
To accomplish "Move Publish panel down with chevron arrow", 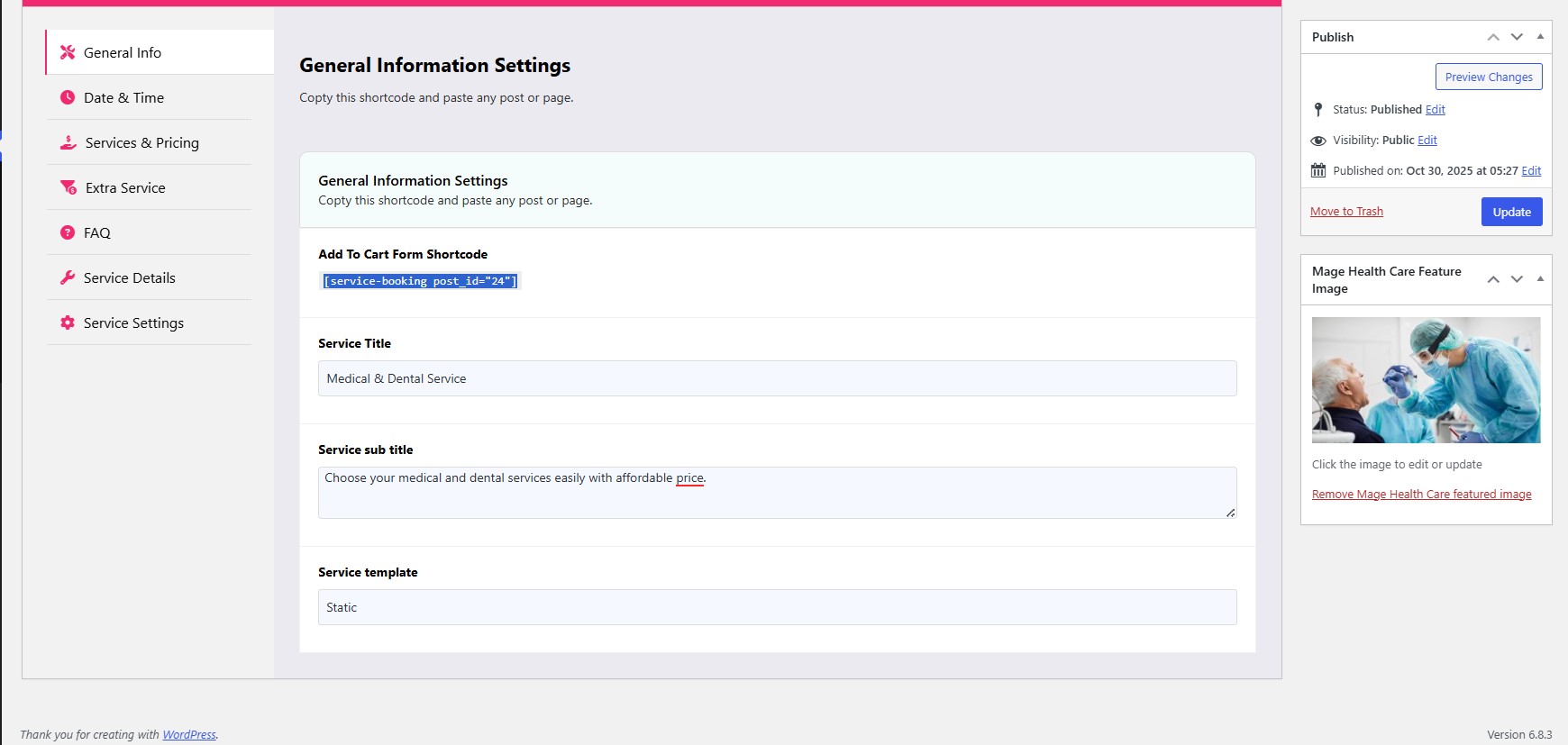I will 1517,37.
